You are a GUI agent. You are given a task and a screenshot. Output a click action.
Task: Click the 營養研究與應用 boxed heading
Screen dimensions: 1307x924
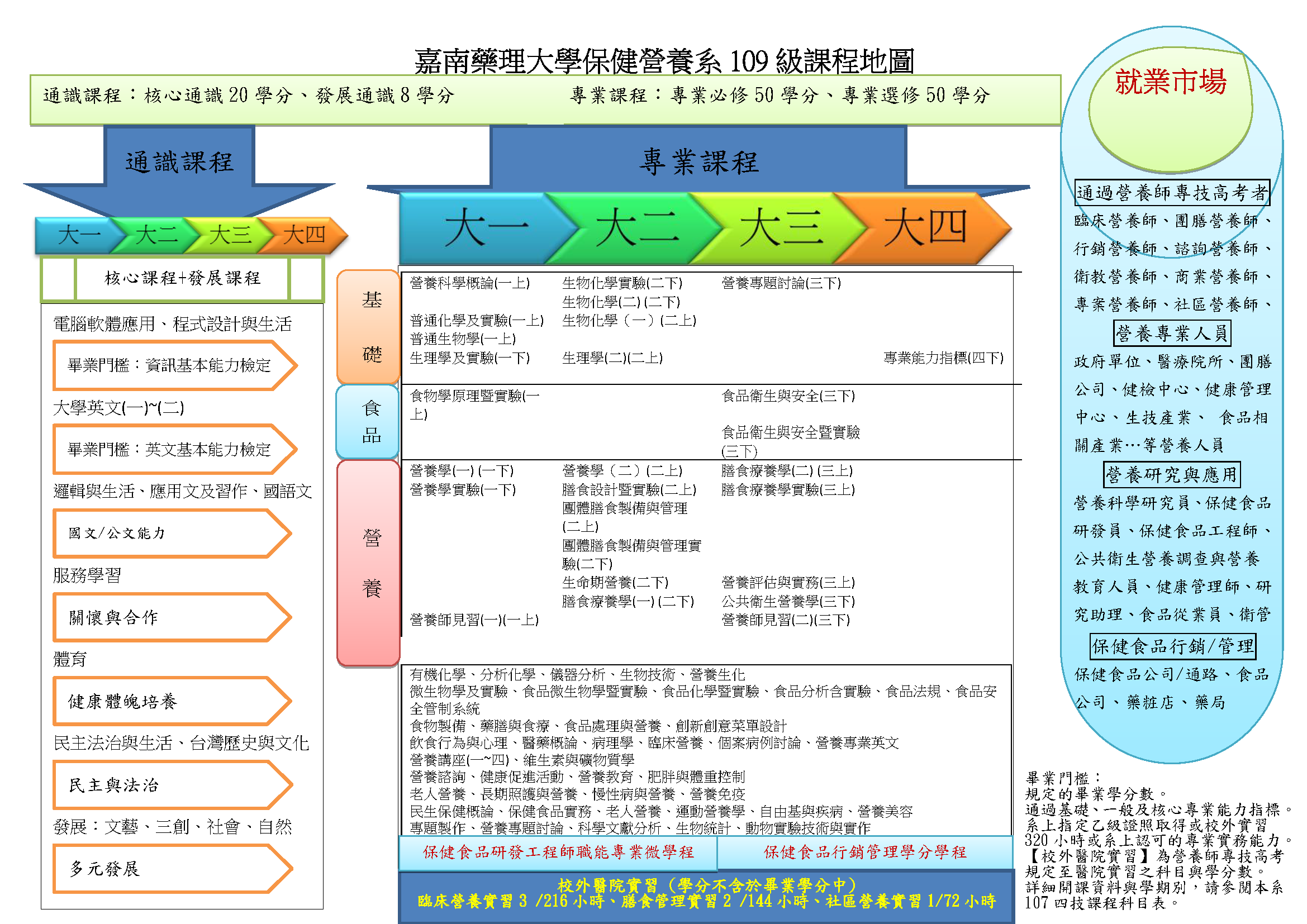(x=1172, y=474)
